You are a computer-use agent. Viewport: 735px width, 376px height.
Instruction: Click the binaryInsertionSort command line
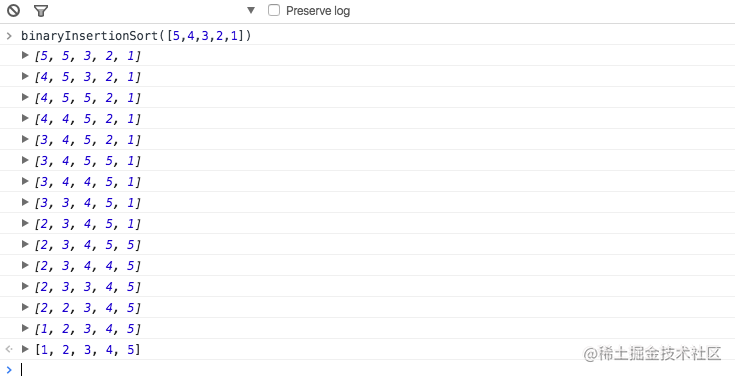click(136, 36)
